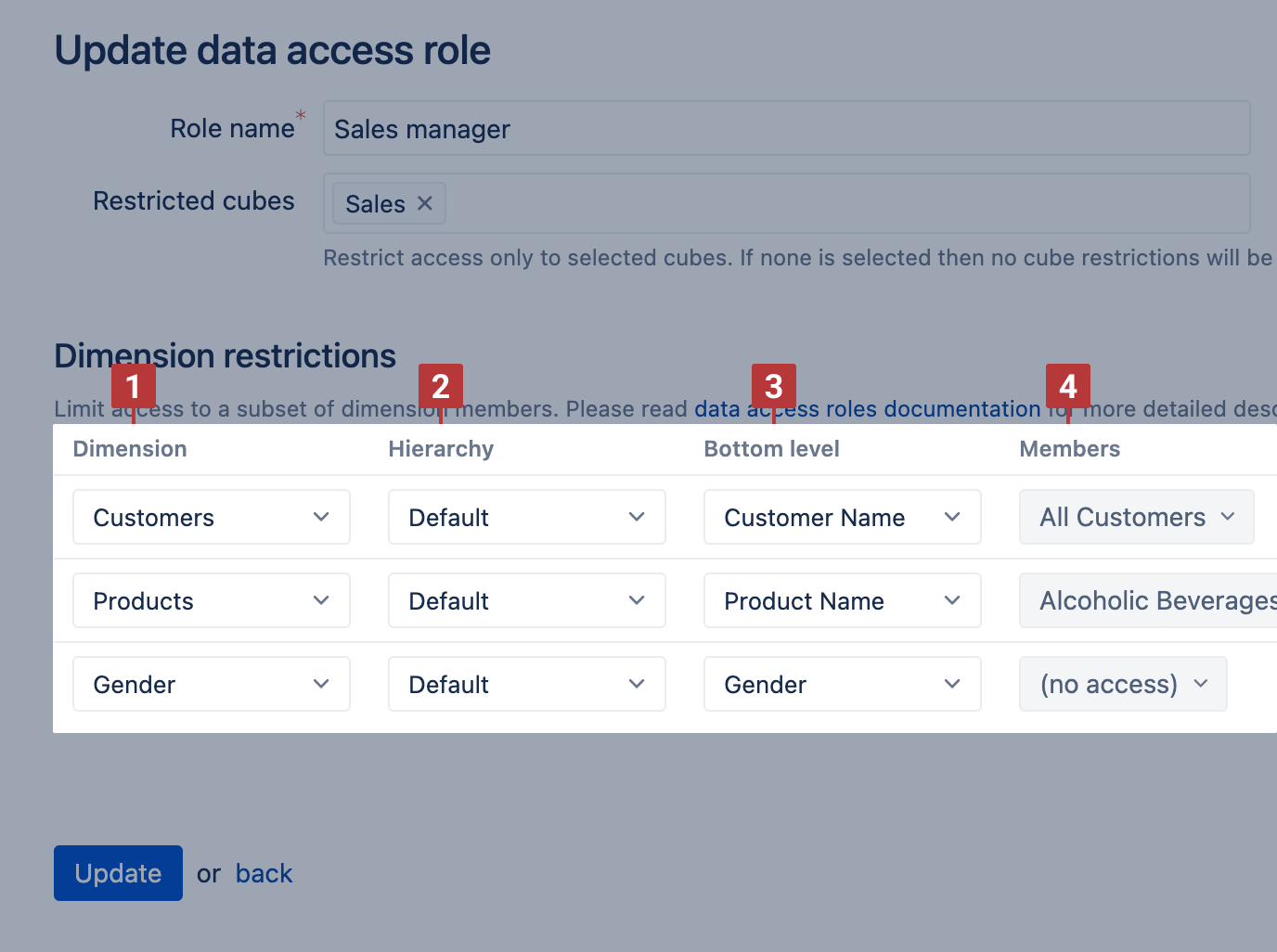Open the Gender bottom level dropdown
The image size is (1277, 952).
[842, 684]
